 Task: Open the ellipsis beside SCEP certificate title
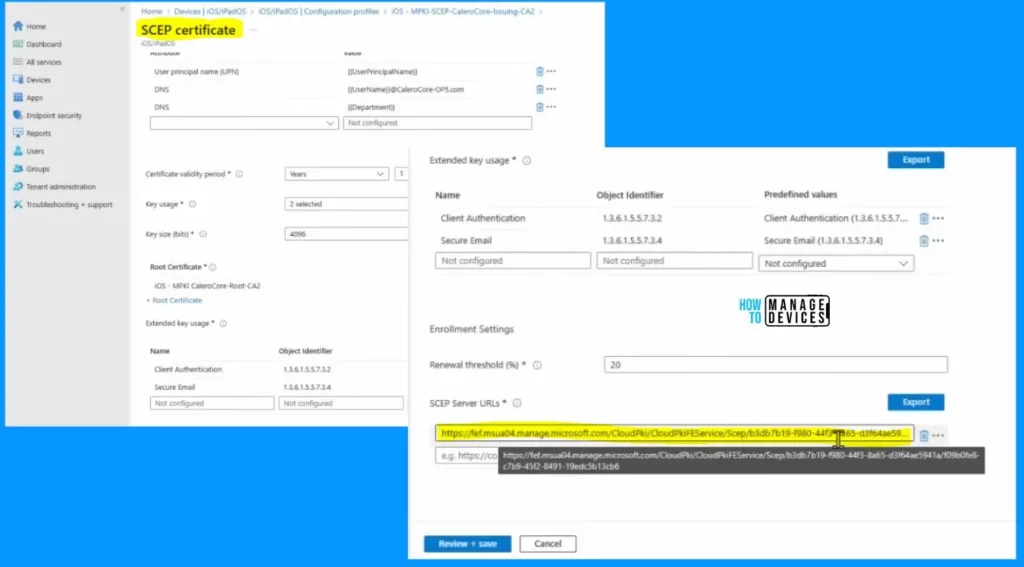click(253, 30)
